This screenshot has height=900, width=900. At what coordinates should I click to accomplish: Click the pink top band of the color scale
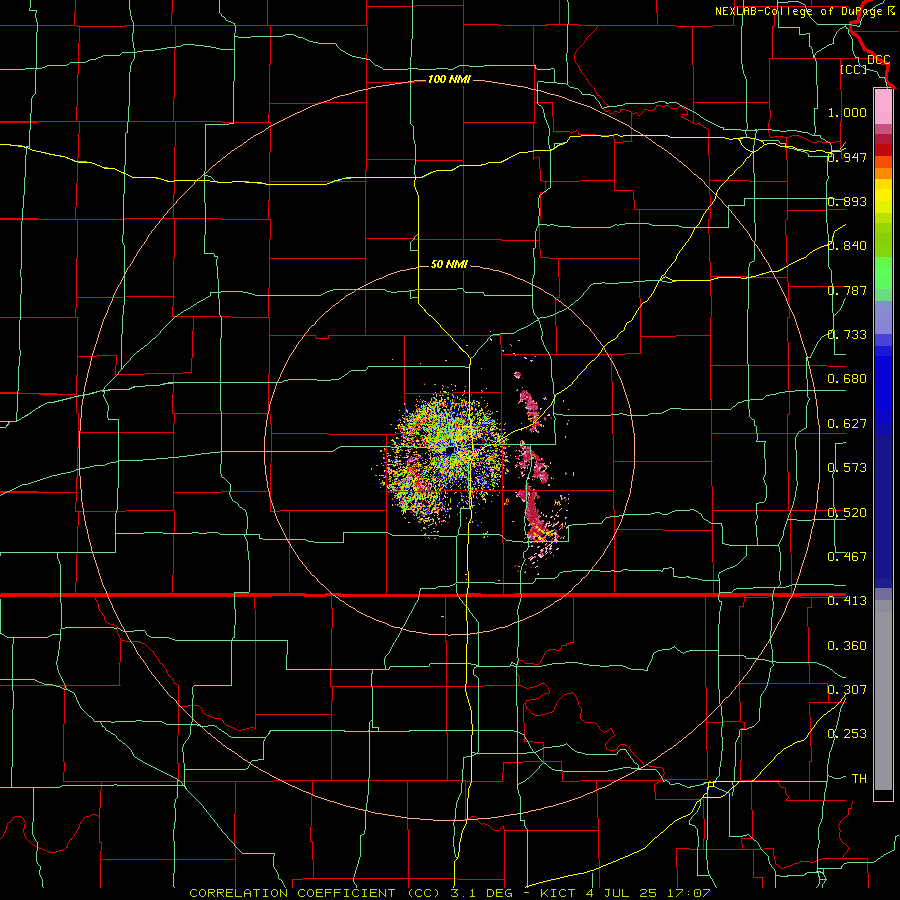click(x=883, y=107)
